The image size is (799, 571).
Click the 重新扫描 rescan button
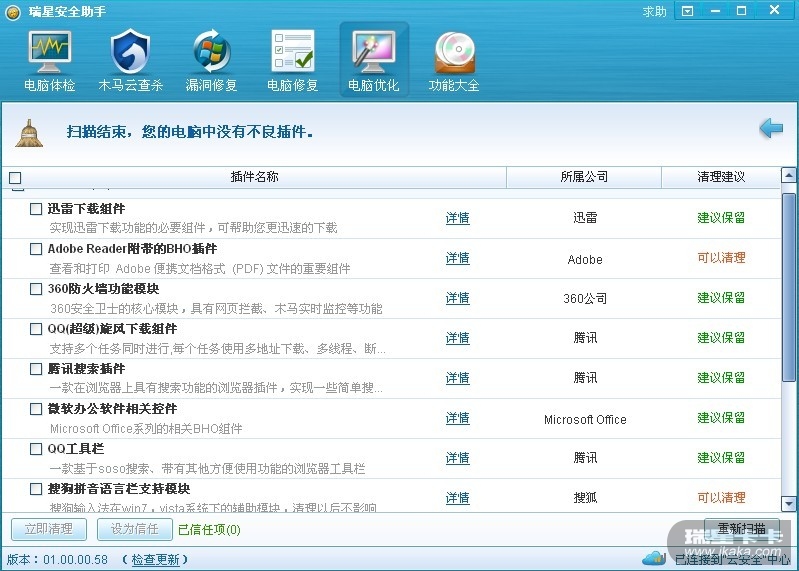click(x=742, y=529)
